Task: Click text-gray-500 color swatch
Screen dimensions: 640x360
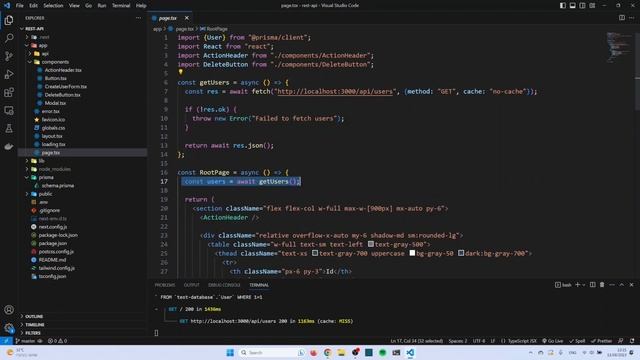Action: [x=371, y=244]
